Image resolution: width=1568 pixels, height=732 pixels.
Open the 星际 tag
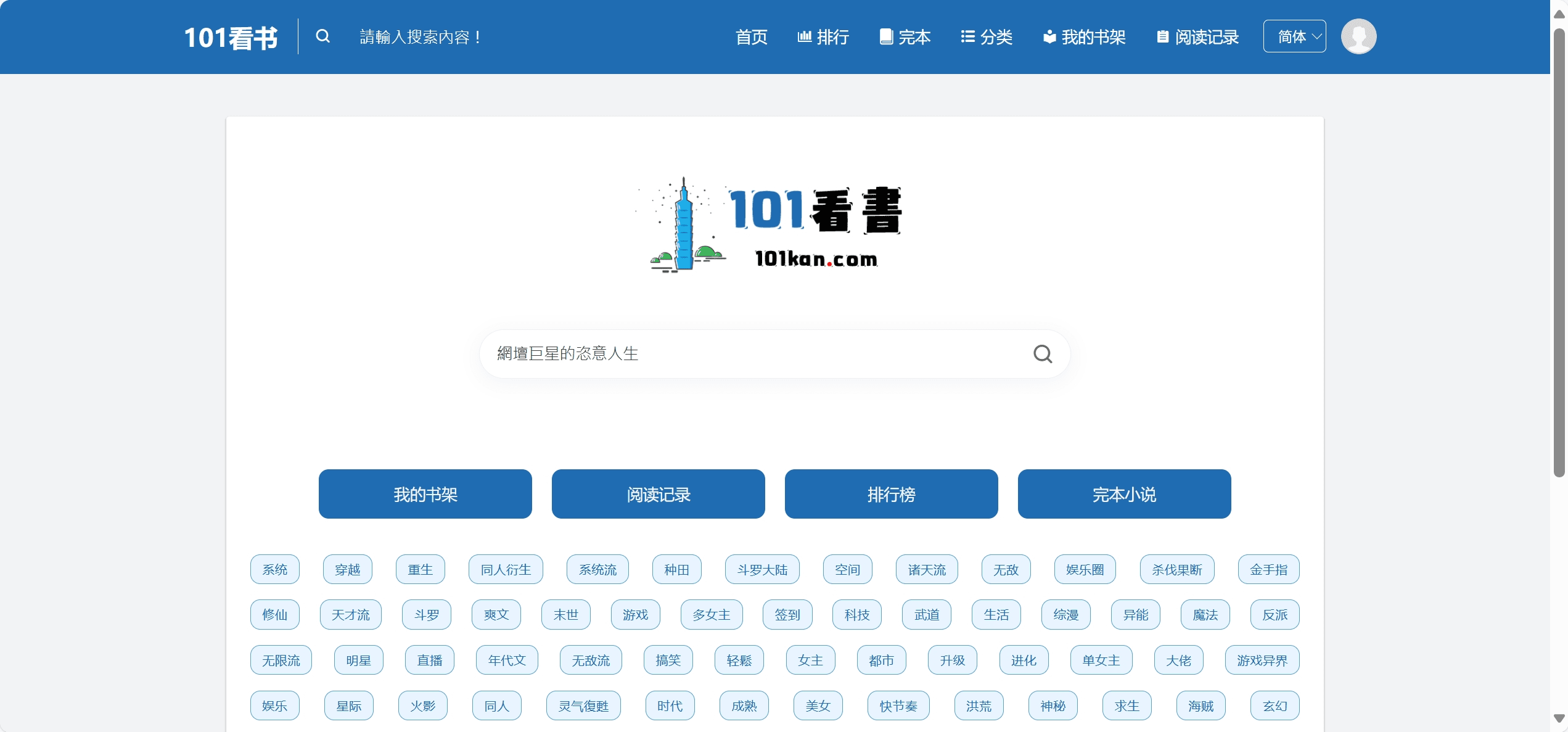[349, 705]
